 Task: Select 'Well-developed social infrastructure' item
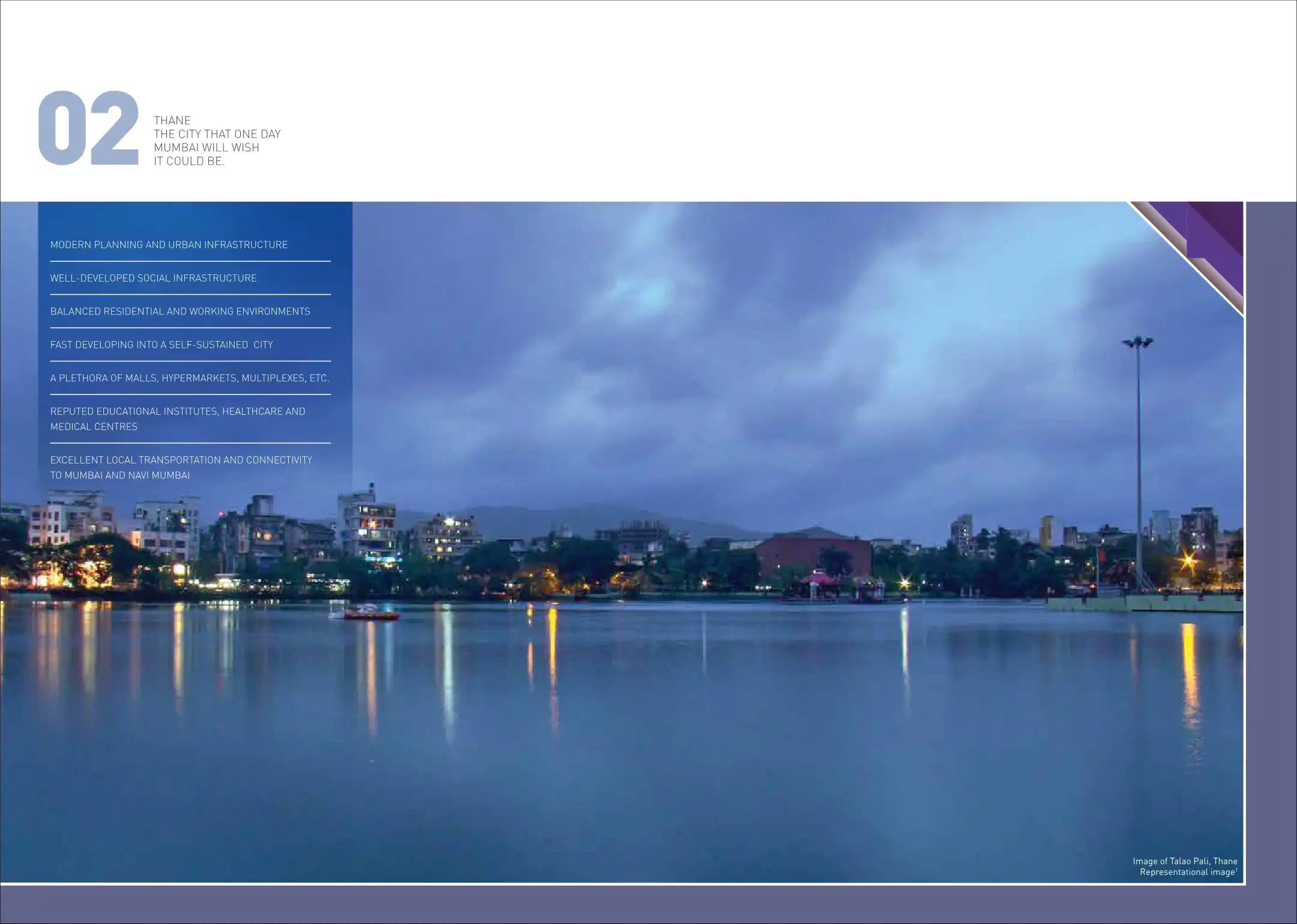pos(153,278)
